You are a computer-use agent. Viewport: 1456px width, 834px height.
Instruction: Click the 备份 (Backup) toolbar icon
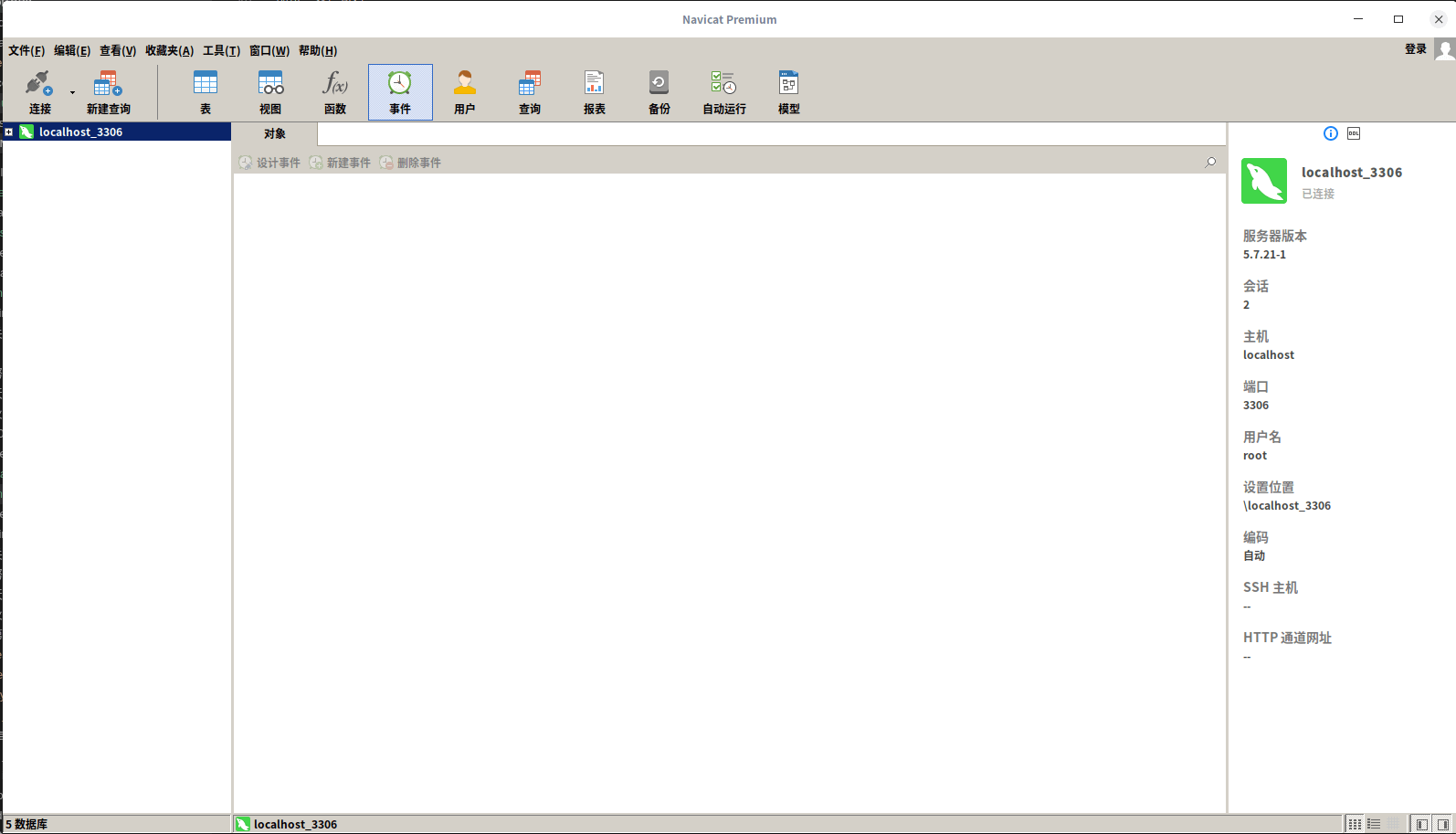pos(659,92)
